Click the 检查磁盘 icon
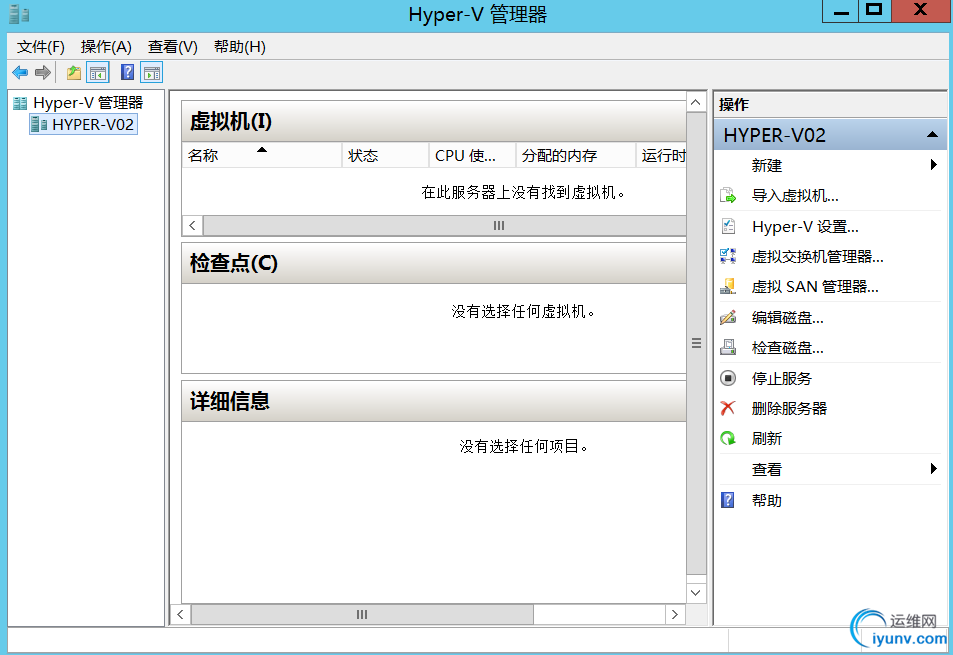This screenshot has width=953, height=655. 728,348
